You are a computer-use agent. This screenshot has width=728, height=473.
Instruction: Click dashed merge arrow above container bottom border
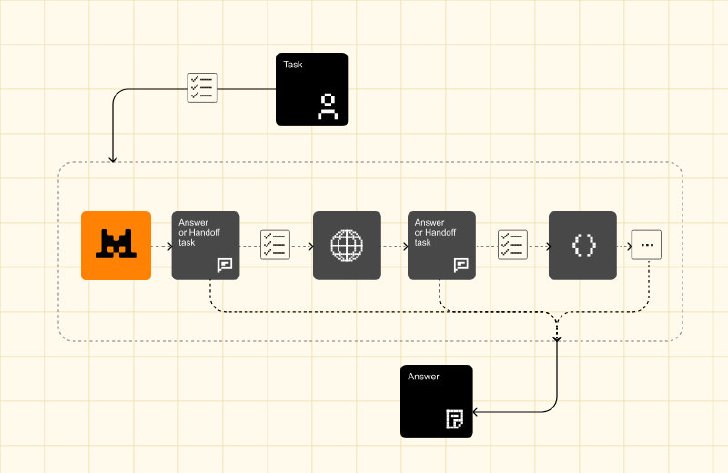coord(557,338)
